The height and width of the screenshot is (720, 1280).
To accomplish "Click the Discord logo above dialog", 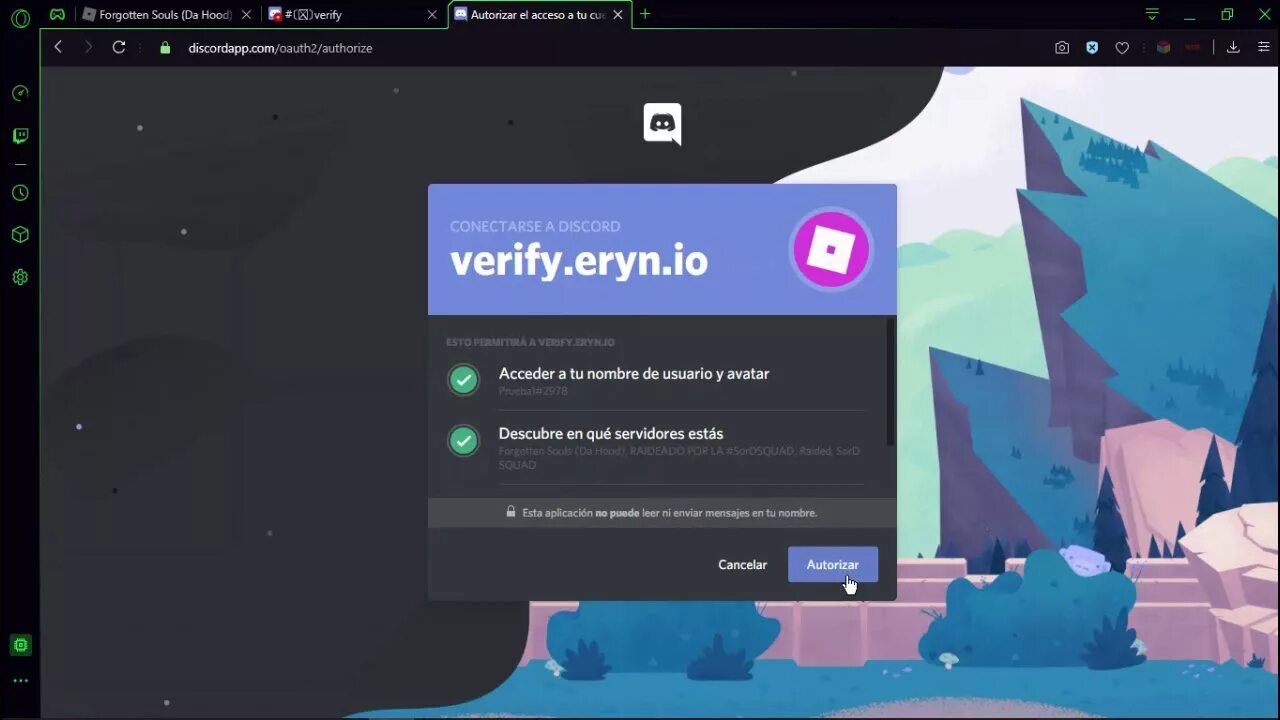I will click(x=662, y=124).
